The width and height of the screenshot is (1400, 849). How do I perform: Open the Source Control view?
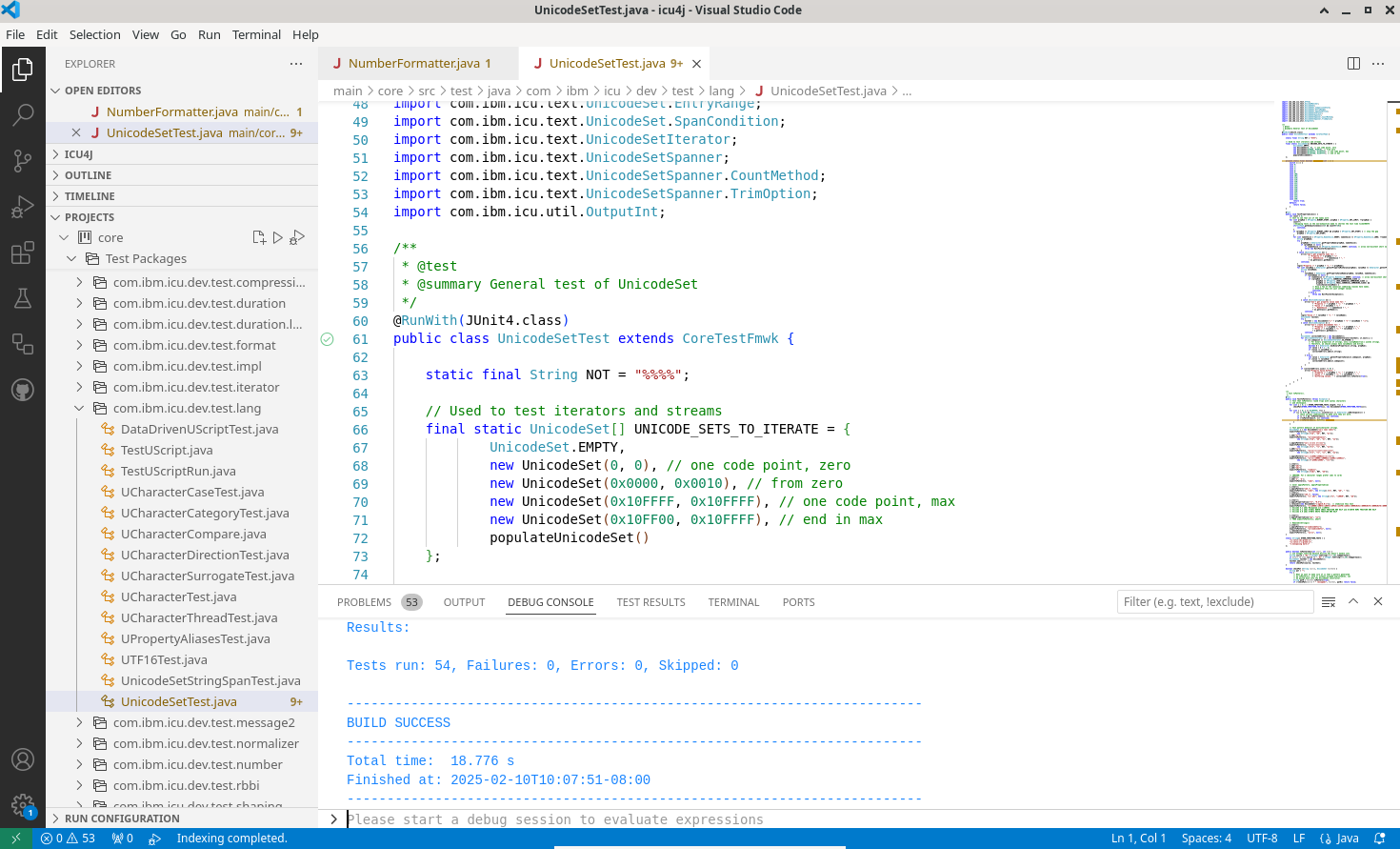point(23,161)
